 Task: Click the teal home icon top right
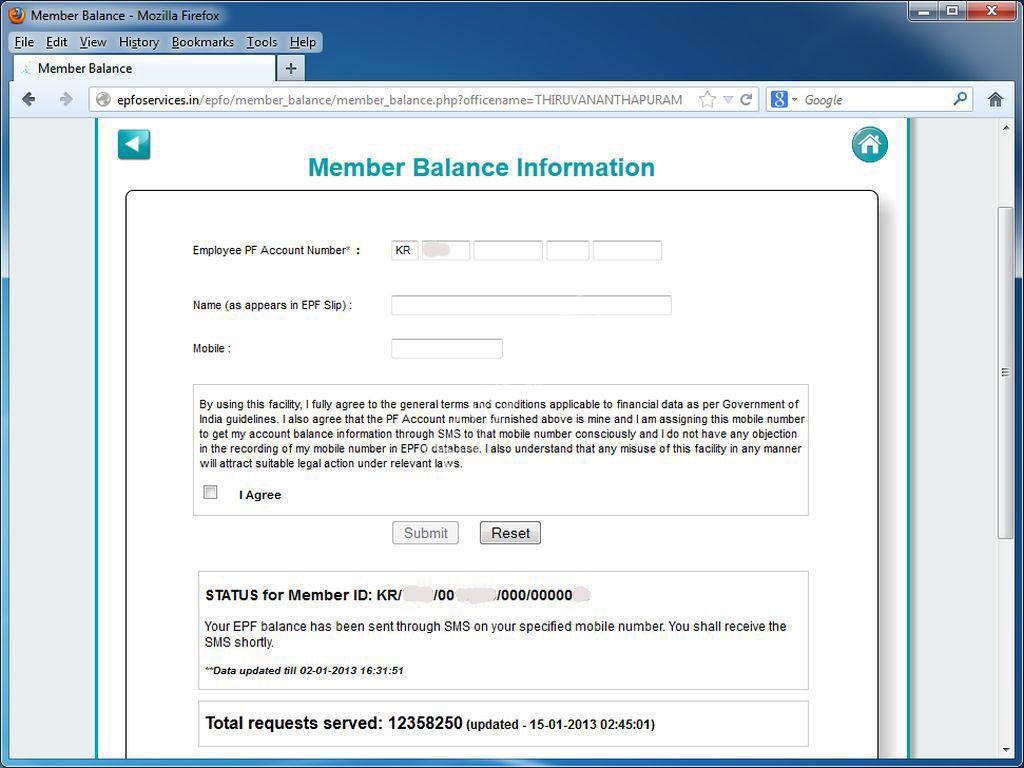coord(868,144)
